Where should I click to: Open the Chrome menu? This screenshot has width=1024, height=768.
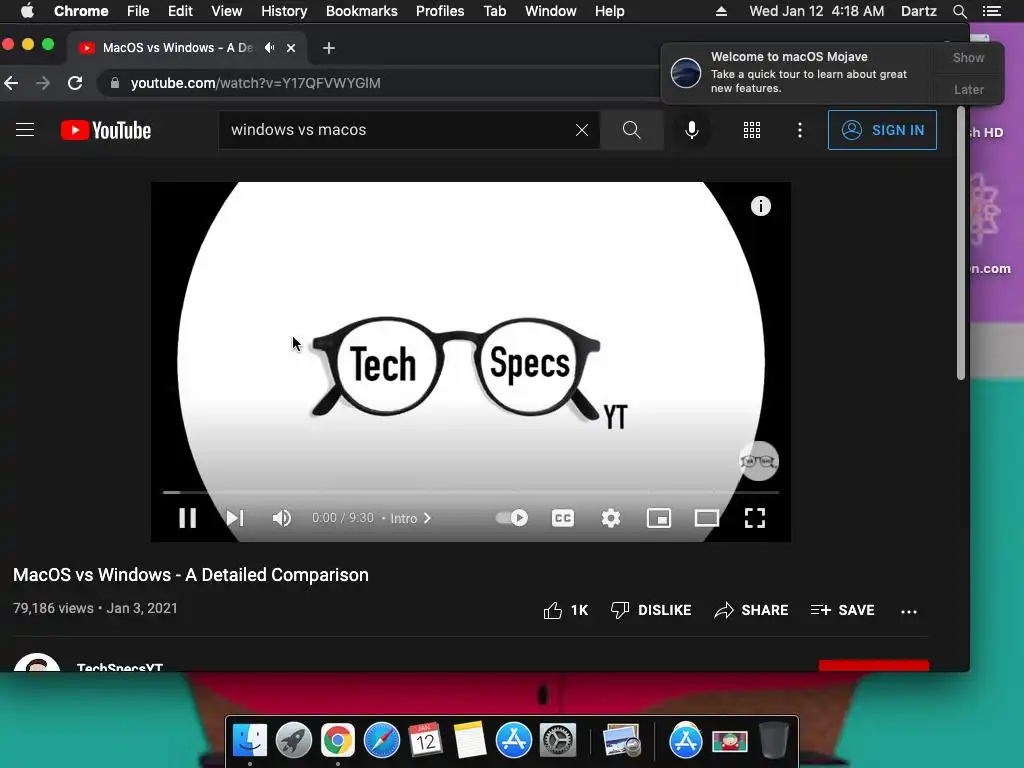point(81,11)
